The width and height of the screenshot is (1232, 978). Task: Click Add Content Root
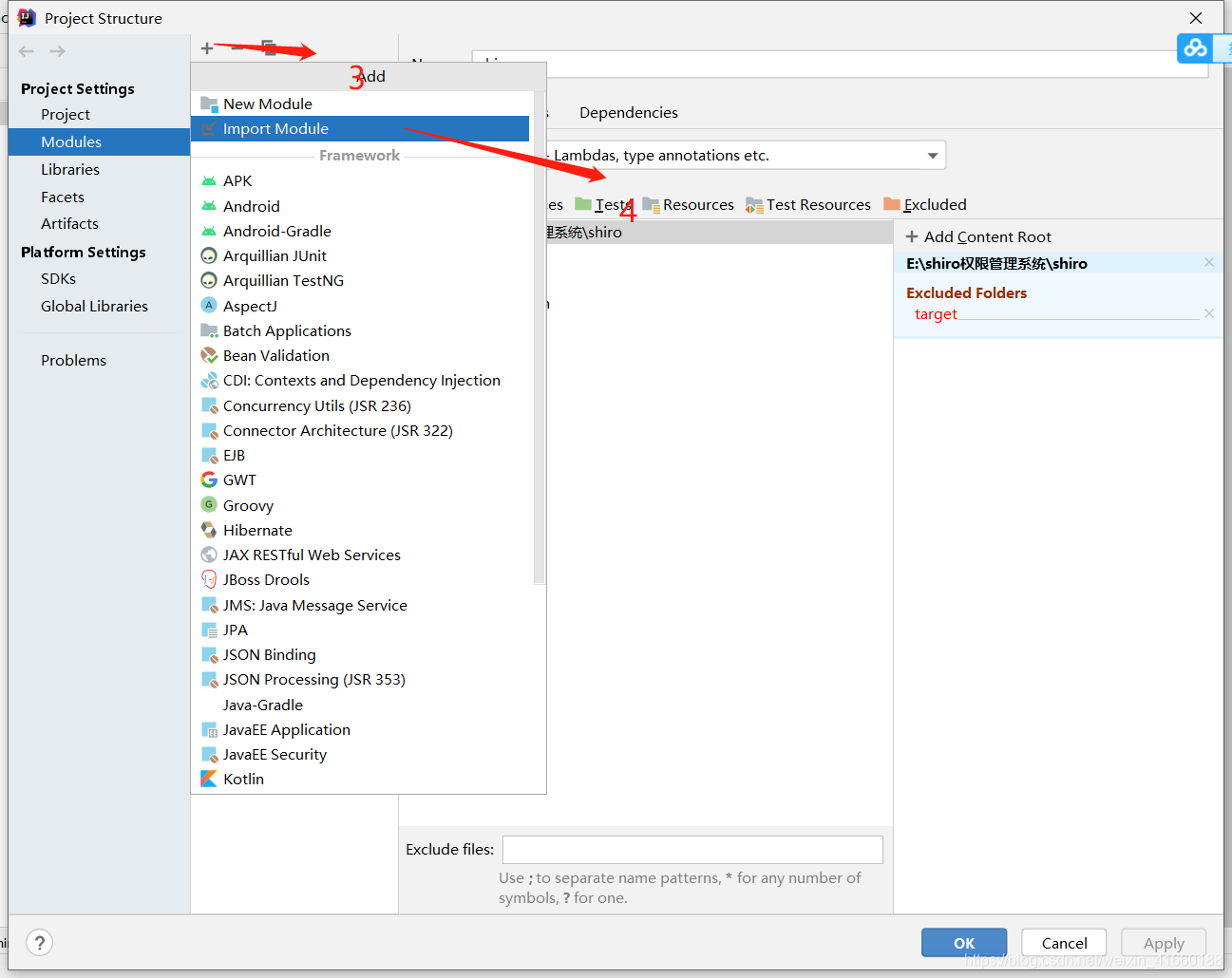pyautogui.click(x=978, y=236)
